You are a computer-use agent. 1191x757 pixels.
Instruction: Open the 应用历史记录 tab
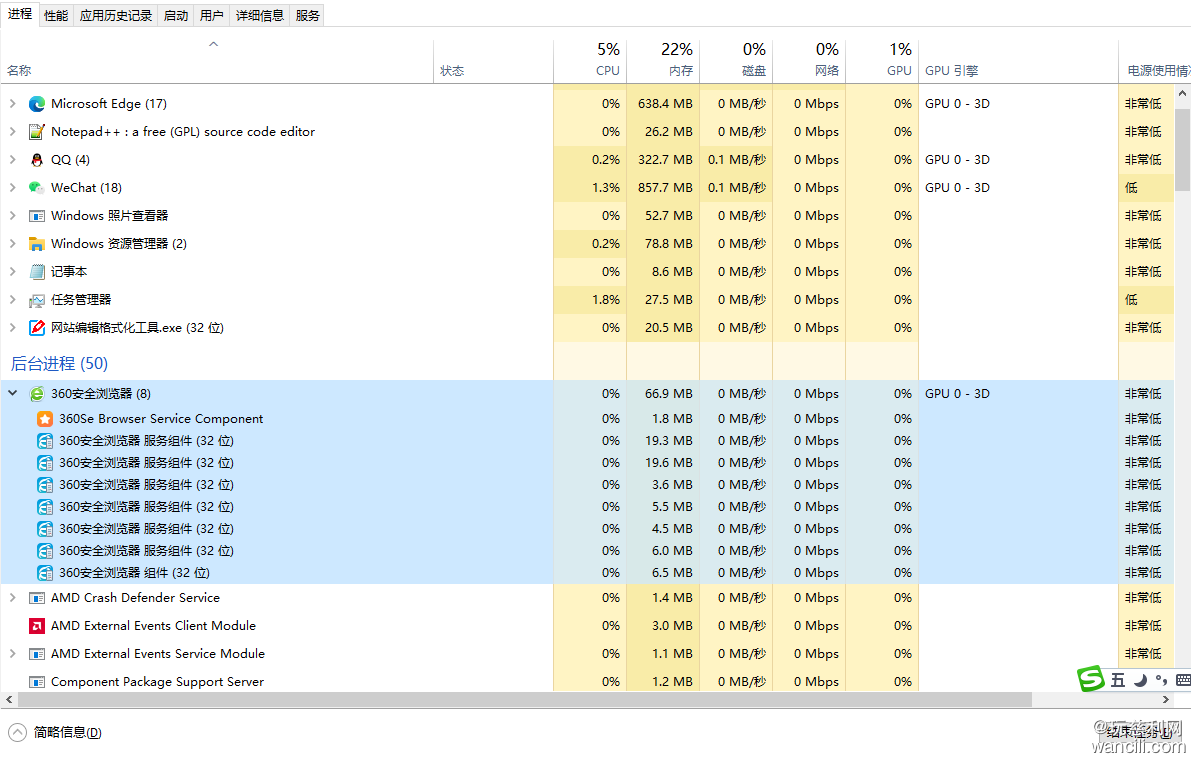click(116, 16)
